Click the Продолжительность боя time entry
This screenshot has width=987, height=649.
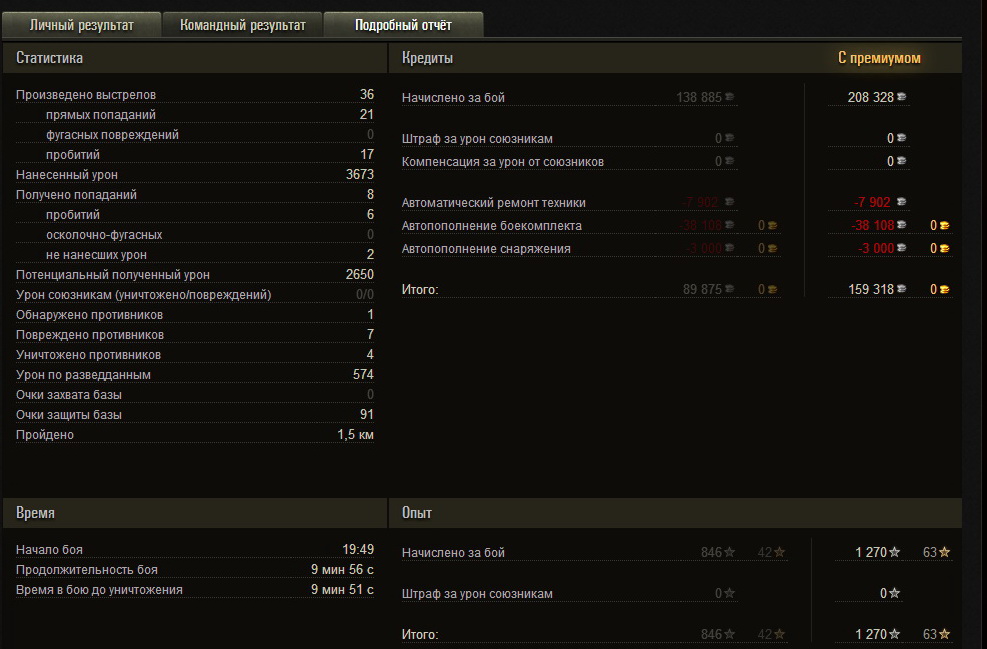pos(195,570)
